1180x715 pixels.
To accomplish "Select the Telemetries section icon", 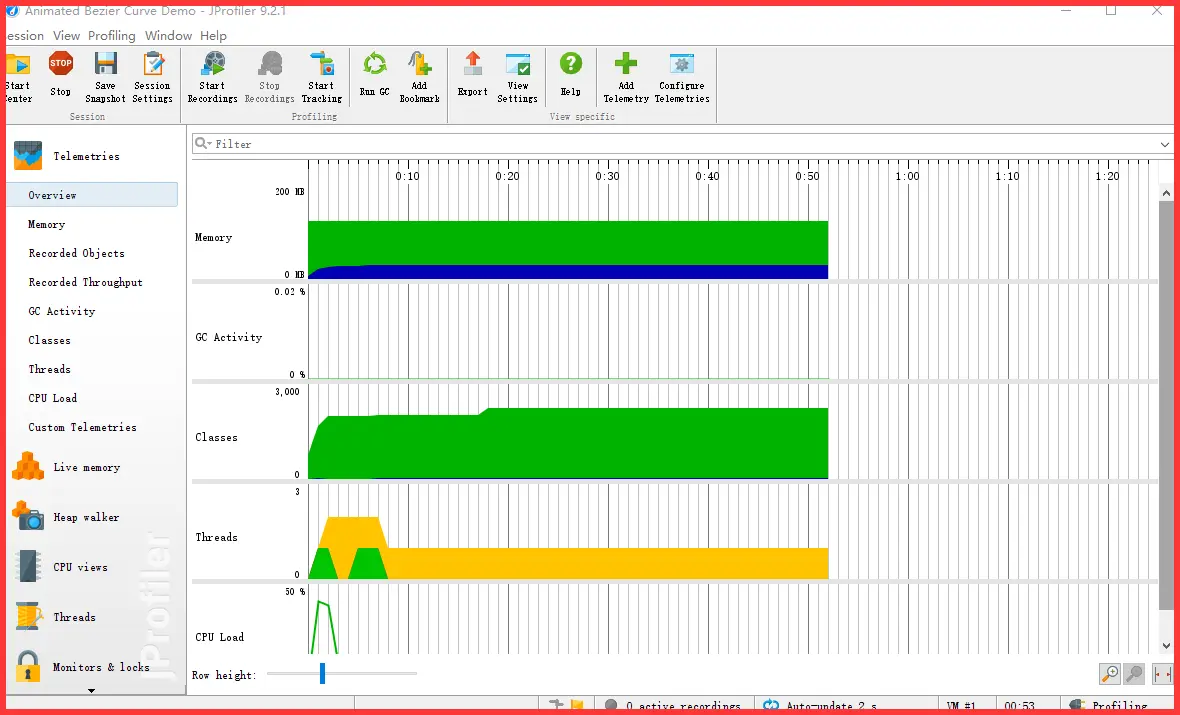I will [28, 156].
